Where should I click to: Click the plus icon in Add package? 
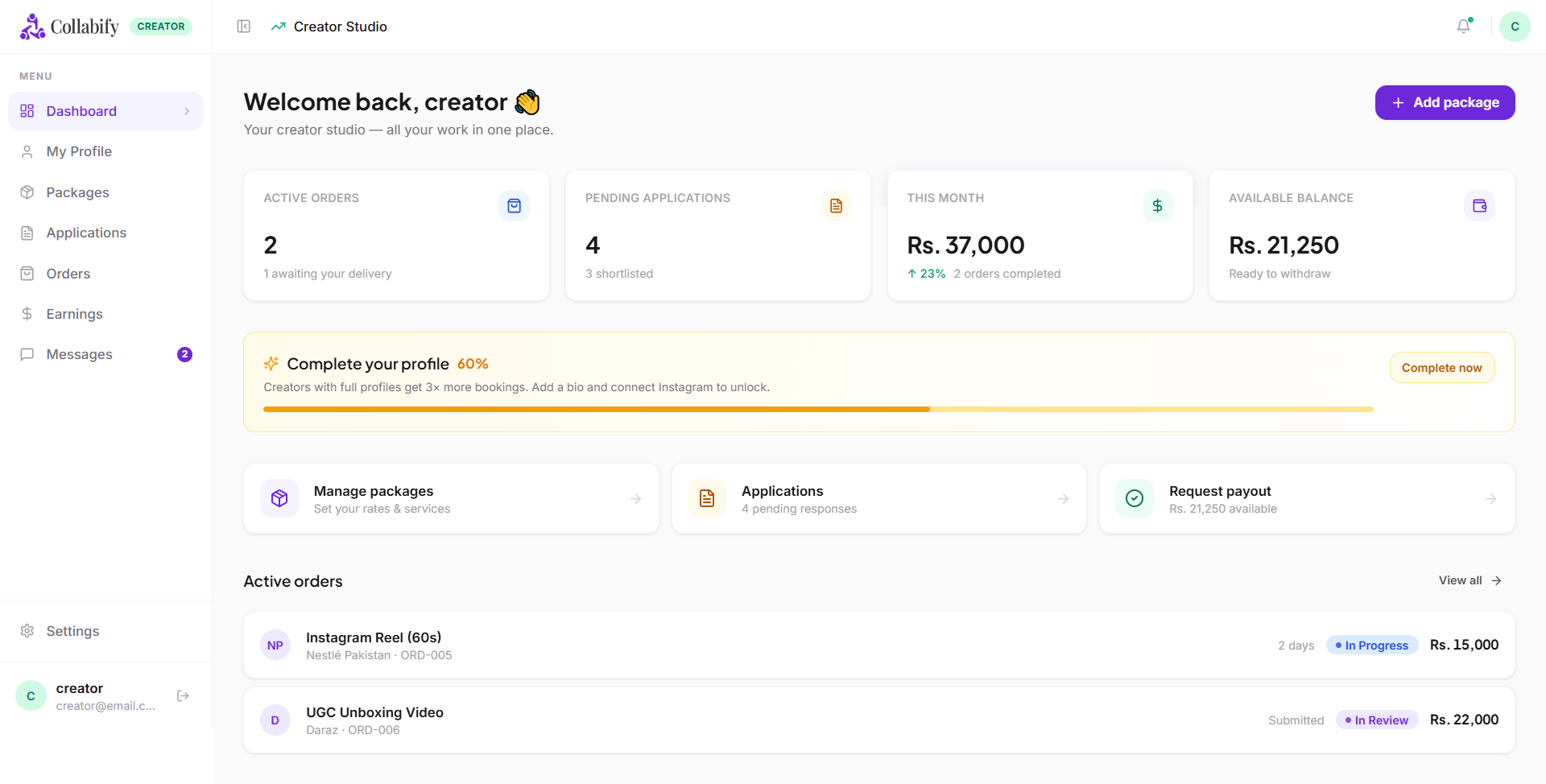(x=1398, y=103)
